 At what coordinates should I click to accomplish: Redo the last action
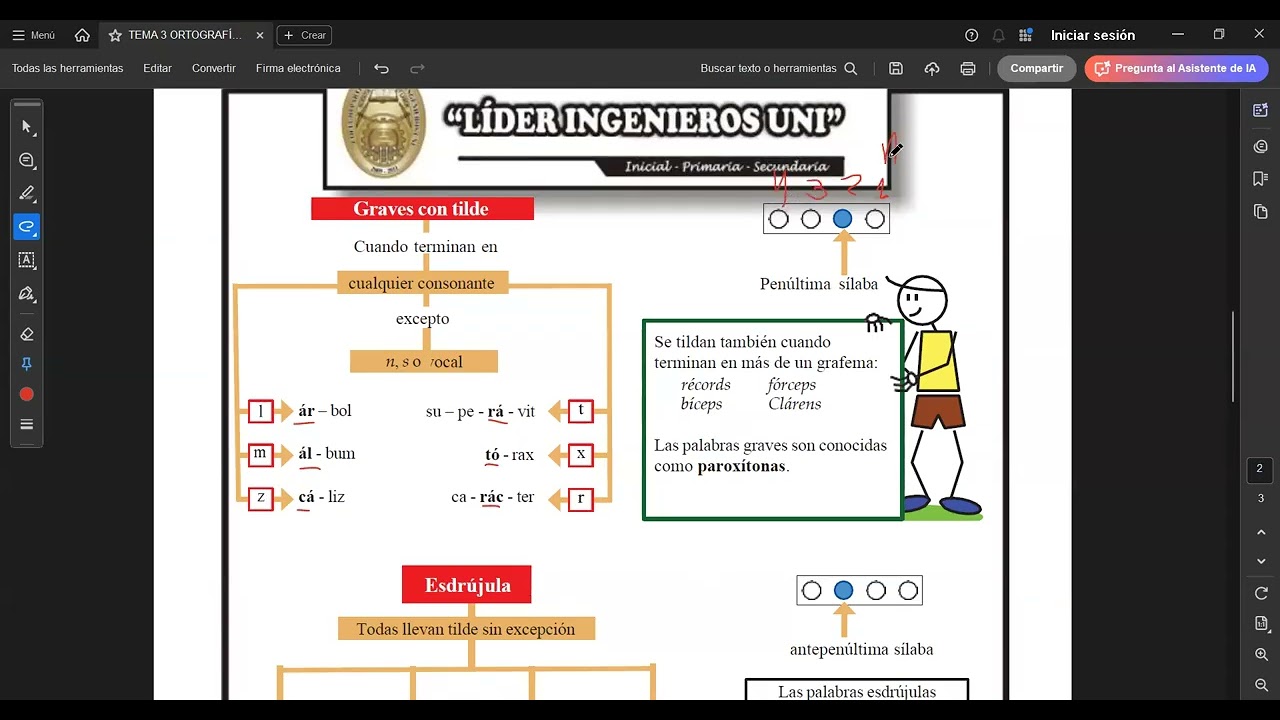(417, 68)
